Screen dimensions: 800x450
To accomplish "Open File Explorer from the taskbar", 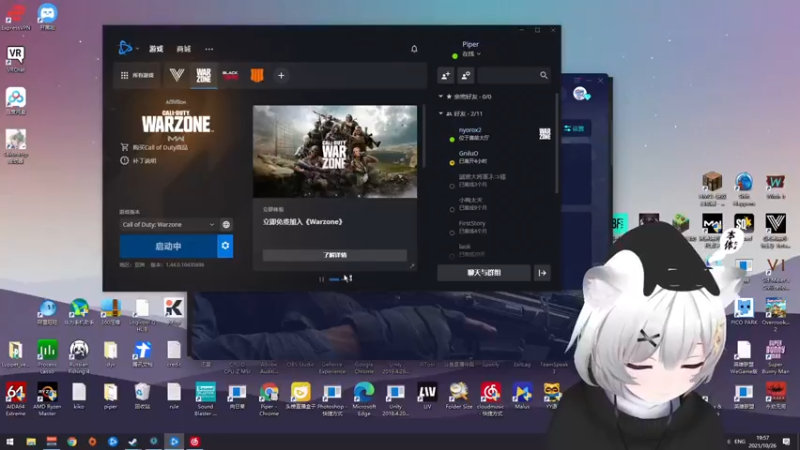I will 31,442.
